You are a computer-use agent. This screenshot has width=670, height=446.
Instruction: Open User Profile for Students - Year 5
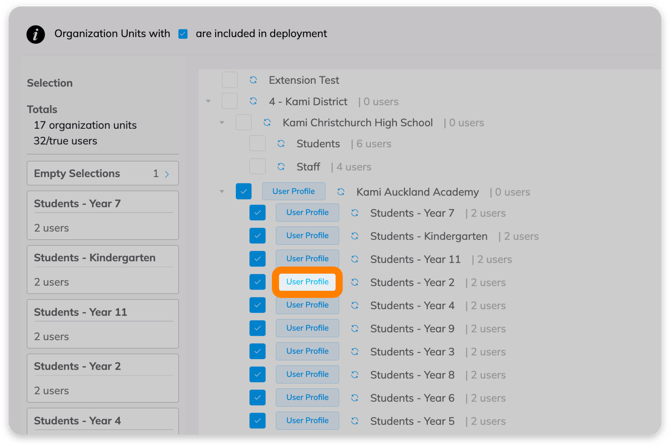pyautogui.click(x=307, y=420)
